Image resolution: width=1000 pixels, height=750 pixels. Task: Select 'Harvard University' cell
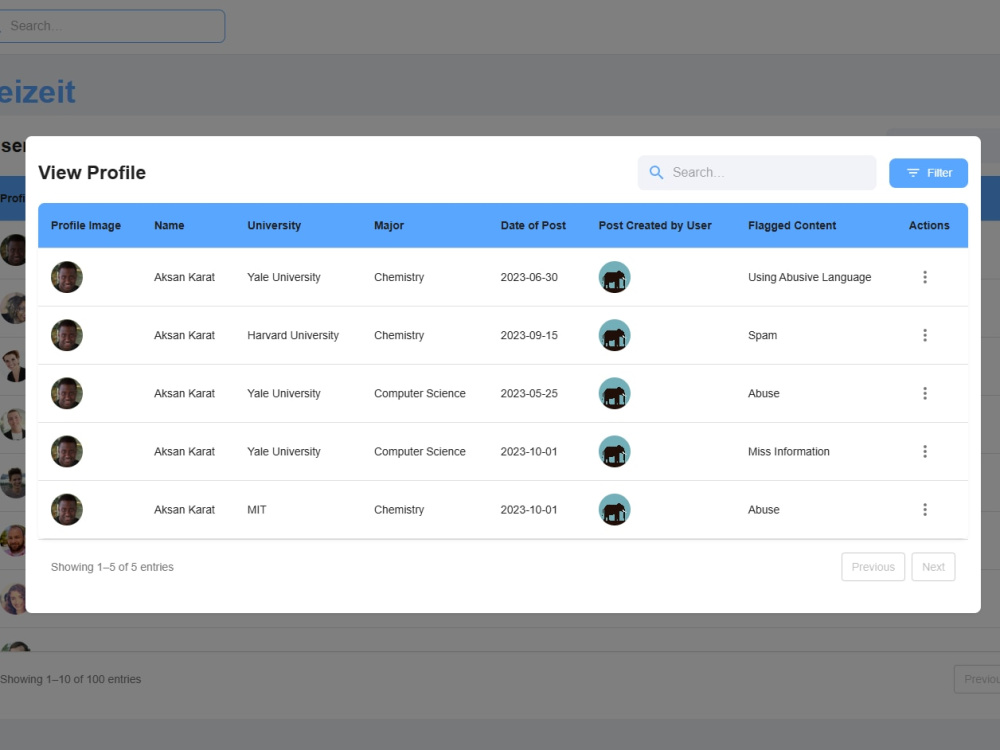coord(293,335)
